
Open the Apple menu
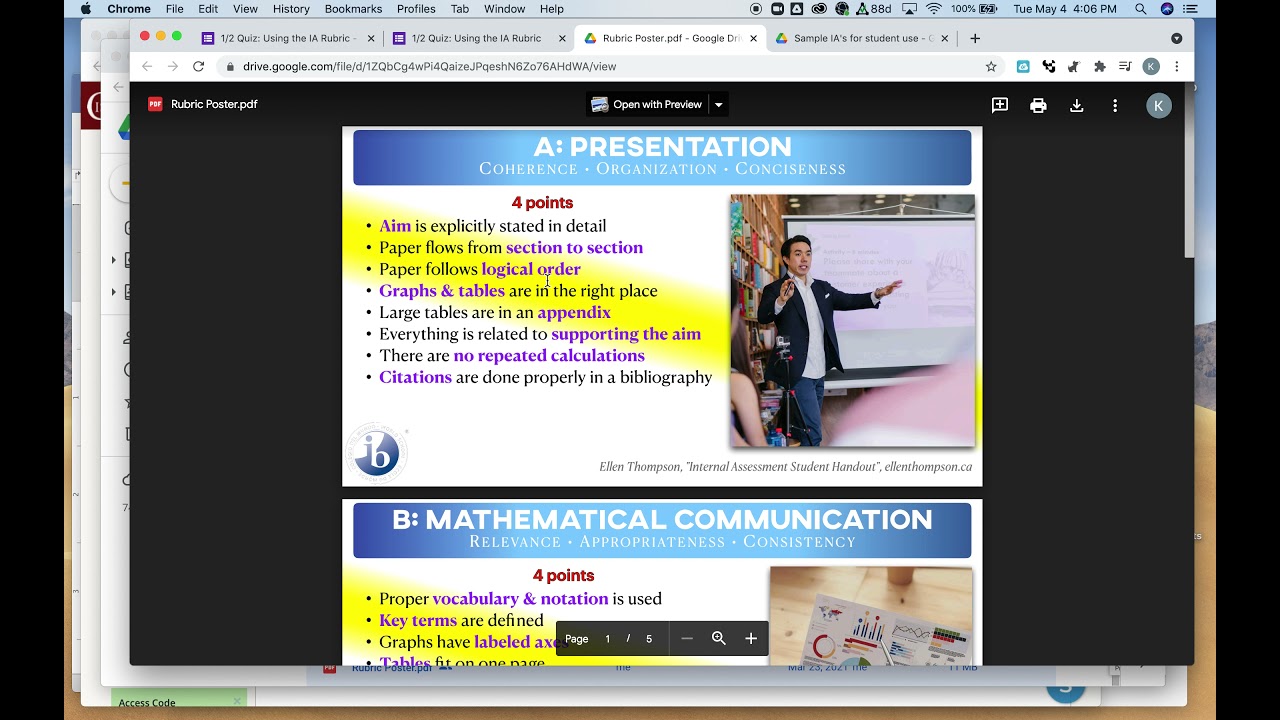(85, 9)
